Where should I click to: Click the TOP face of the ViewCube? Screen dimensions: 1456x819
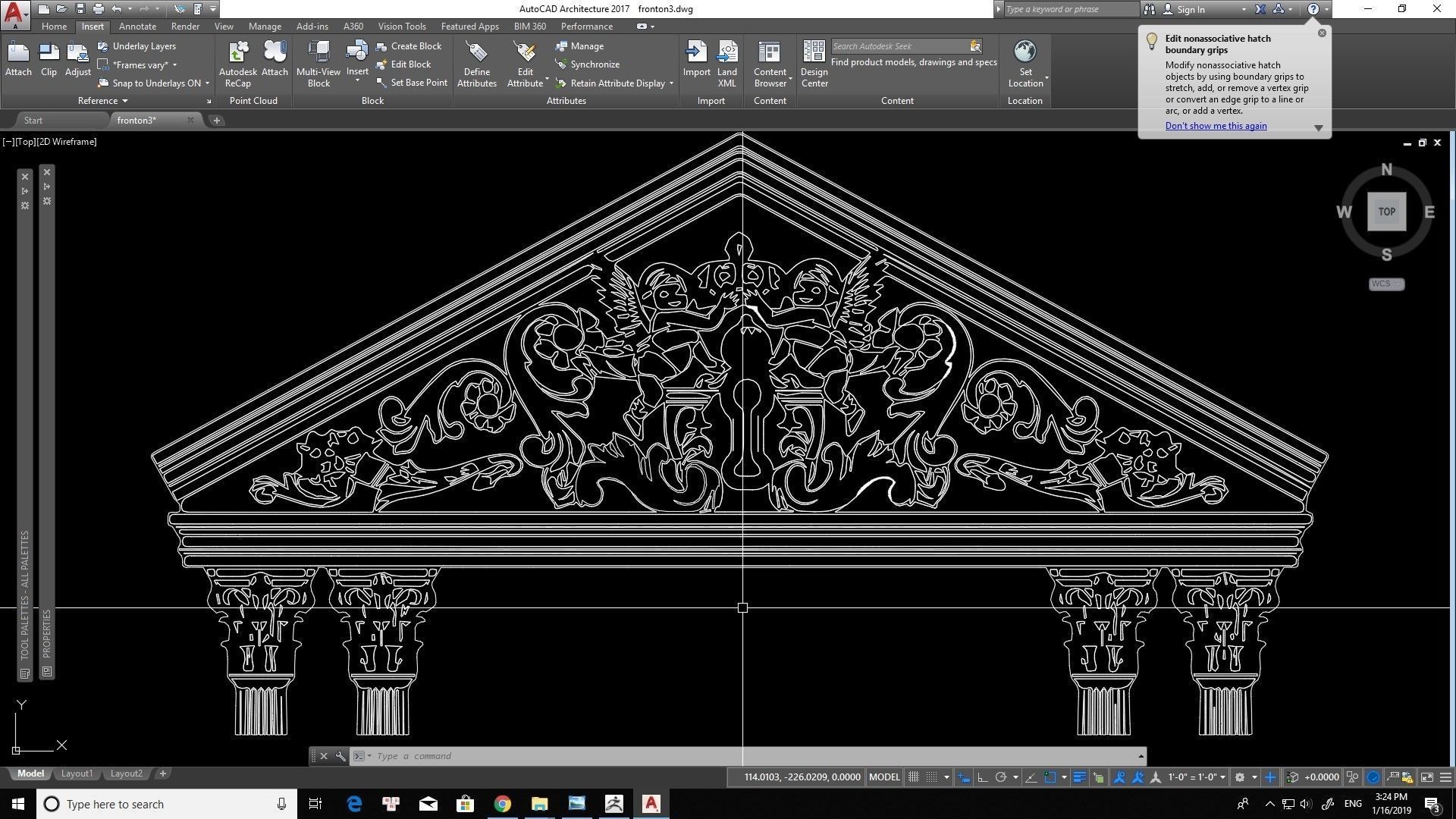pos(1386,212)
